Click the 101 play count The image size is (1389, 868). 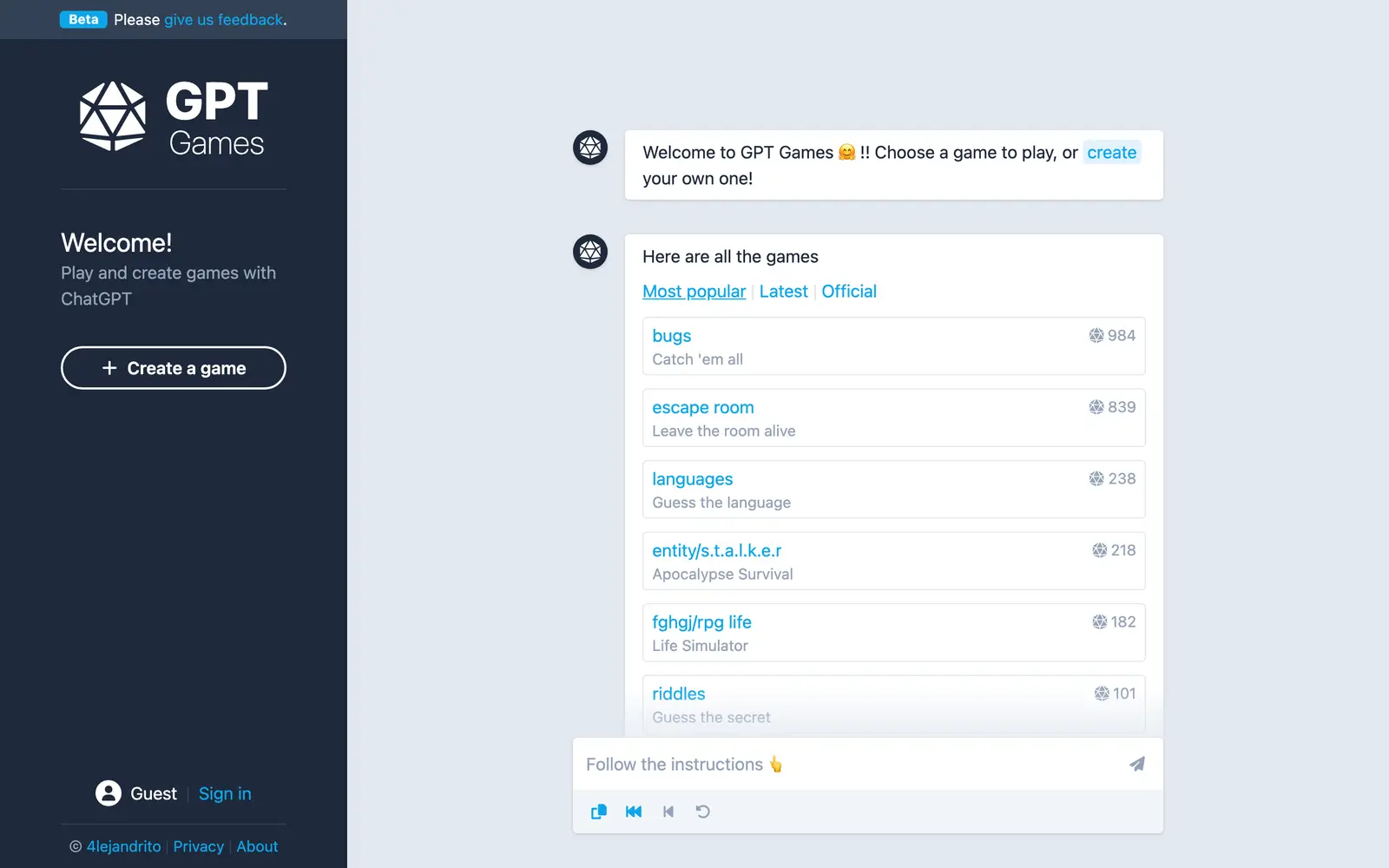[1124, 694]
